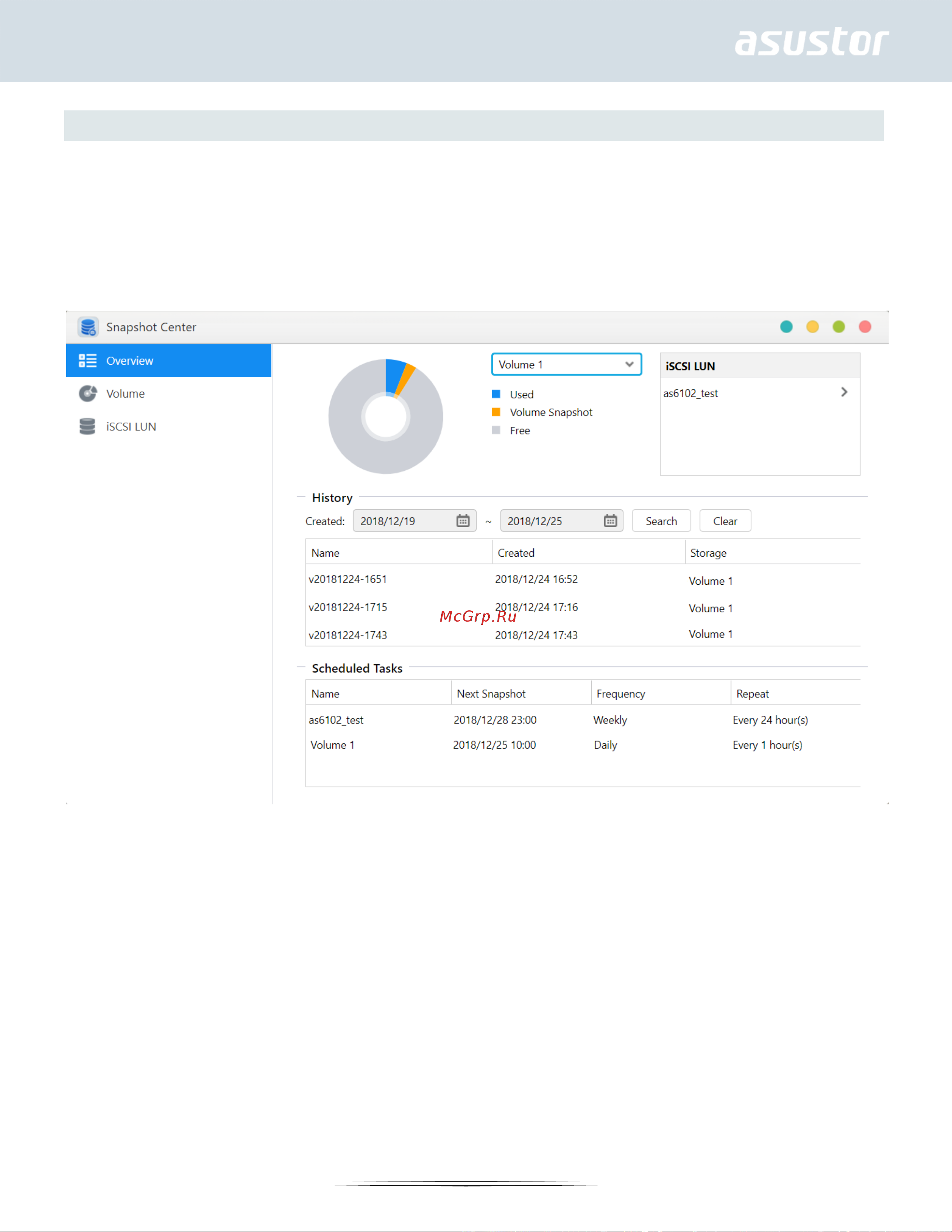Open calendar picker for start date 2018/12/19
Screen dimensions: 952x1232
pos(463,521)
